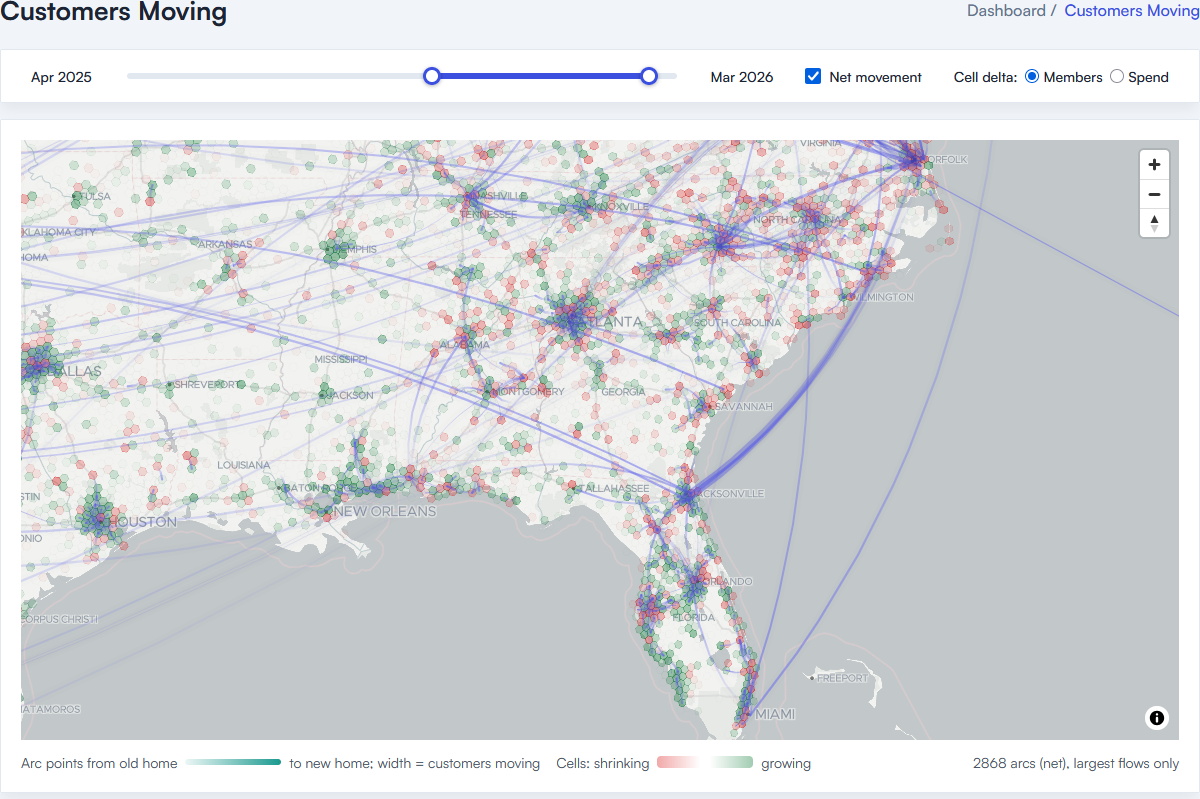1200x799 pixels.
Task: Select the Members cell delta radio
Action: pyautogui.click(x=1032, y=76)
